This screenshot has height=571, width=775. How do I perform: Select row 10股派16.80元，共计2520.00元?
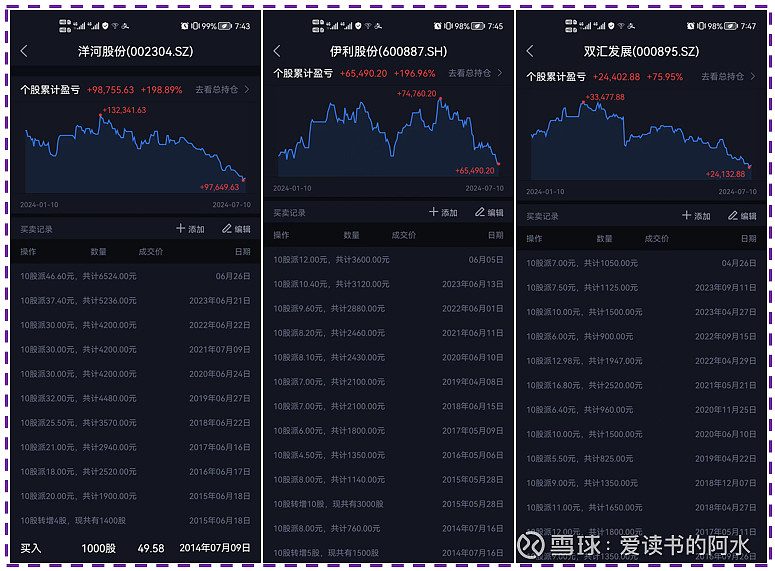tap(641, 385)
